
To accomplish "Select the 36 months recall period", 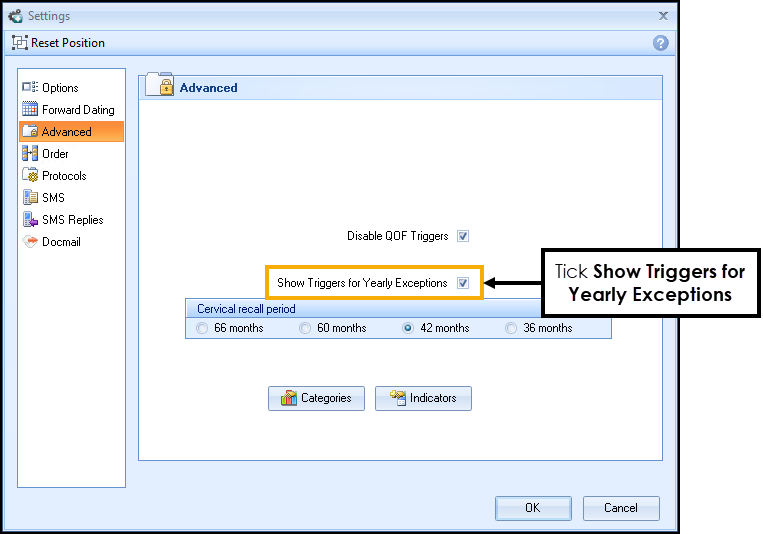I will click(x=512, y=328).
